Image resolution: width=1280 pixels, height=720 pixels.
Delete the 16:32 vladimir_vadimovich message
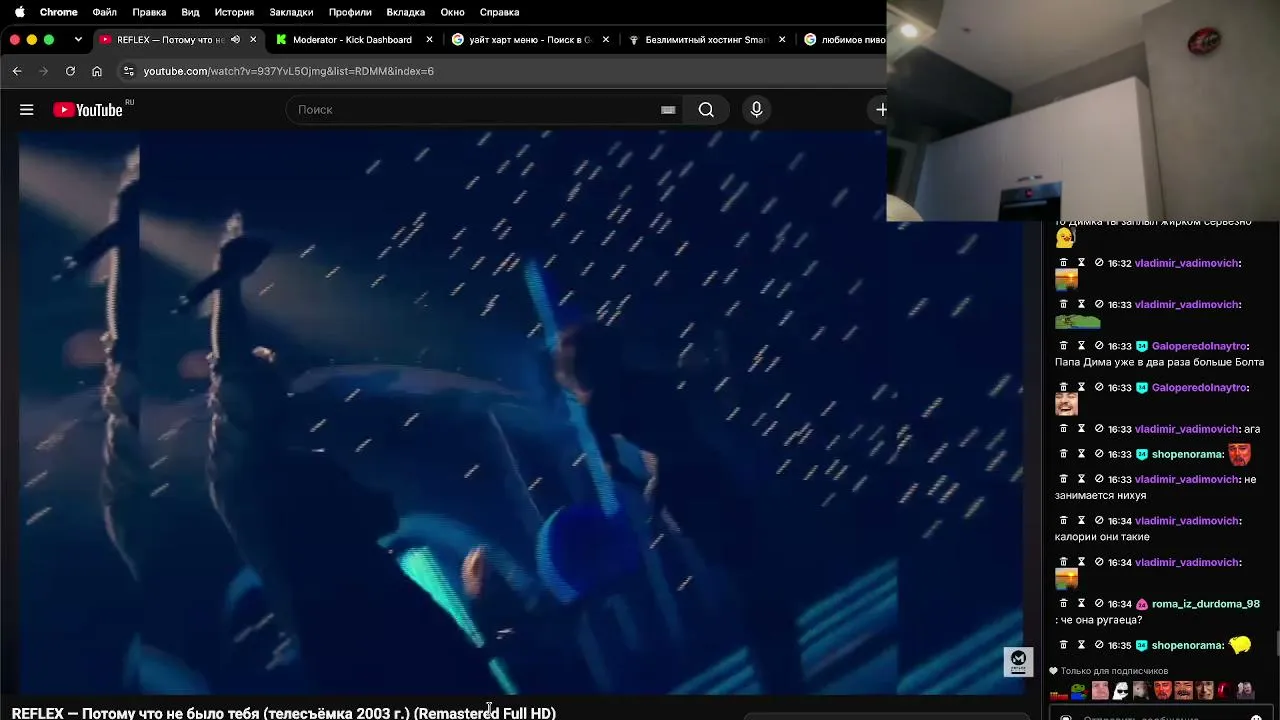click(1063, 263)
